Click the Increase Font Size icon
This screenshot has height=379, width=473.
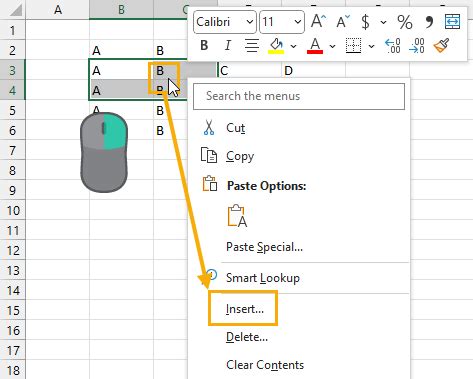coord(318,22)
